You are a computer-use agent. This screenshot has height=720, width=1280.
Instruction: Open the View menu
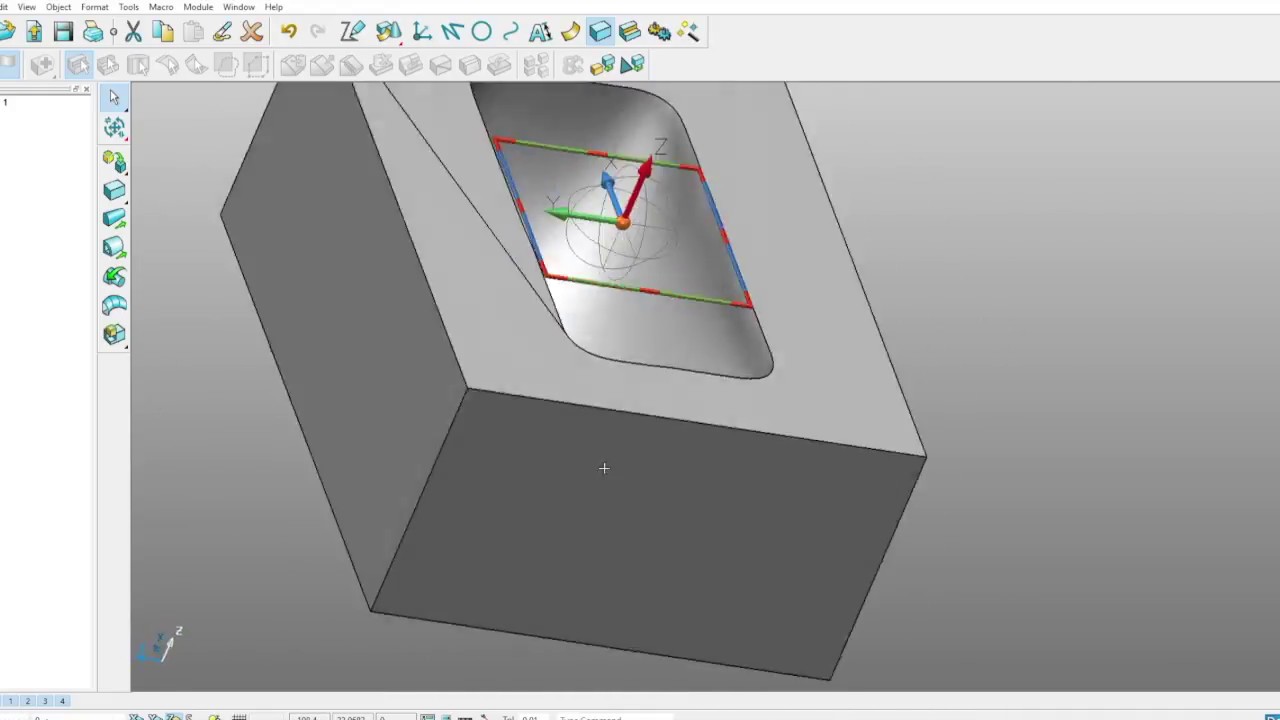tap(26, 7)
